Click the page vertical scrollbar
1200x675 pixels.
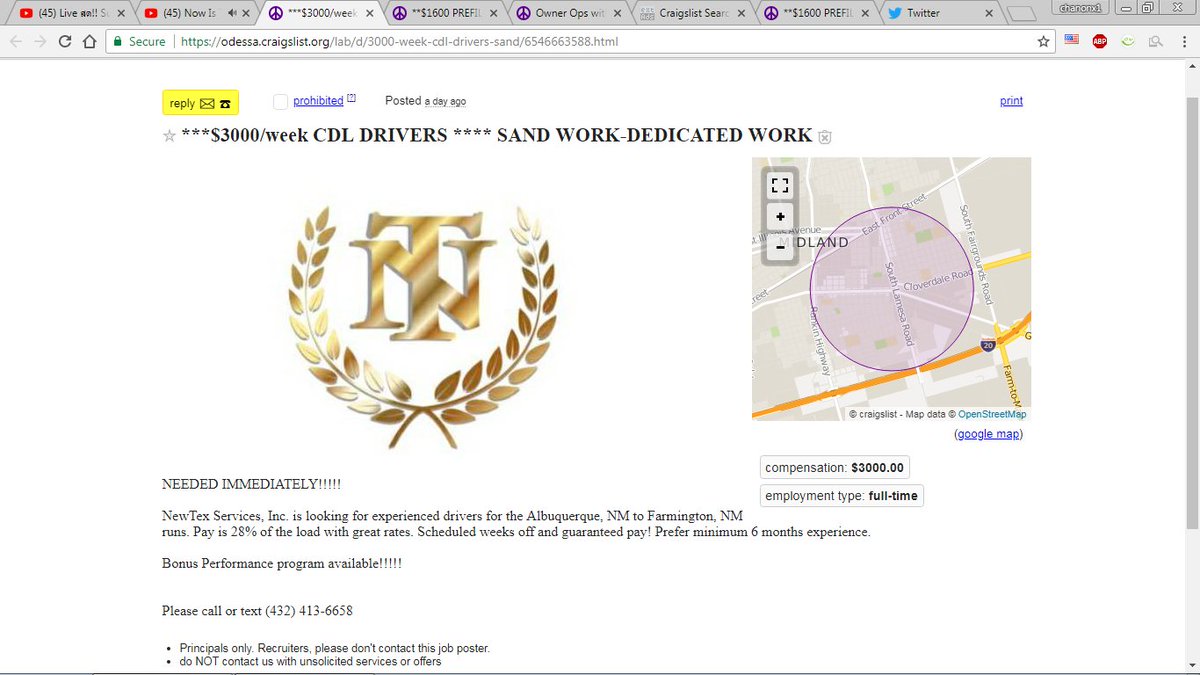click(x=1191, y=312)
